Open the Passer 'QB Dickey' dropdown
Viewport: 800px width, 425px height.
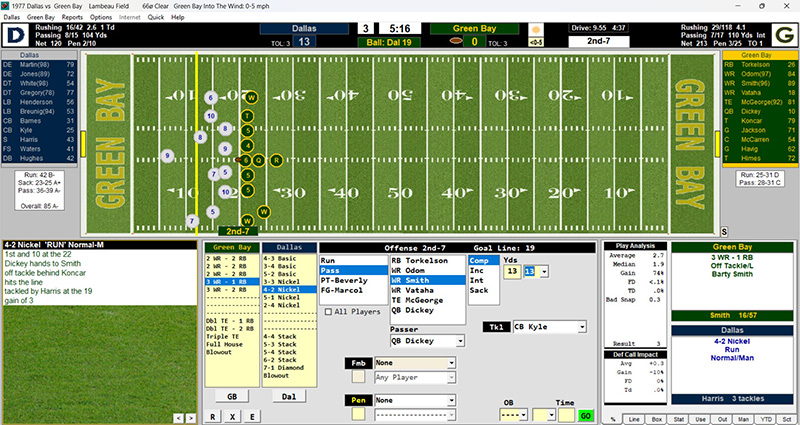pos(461,341)
